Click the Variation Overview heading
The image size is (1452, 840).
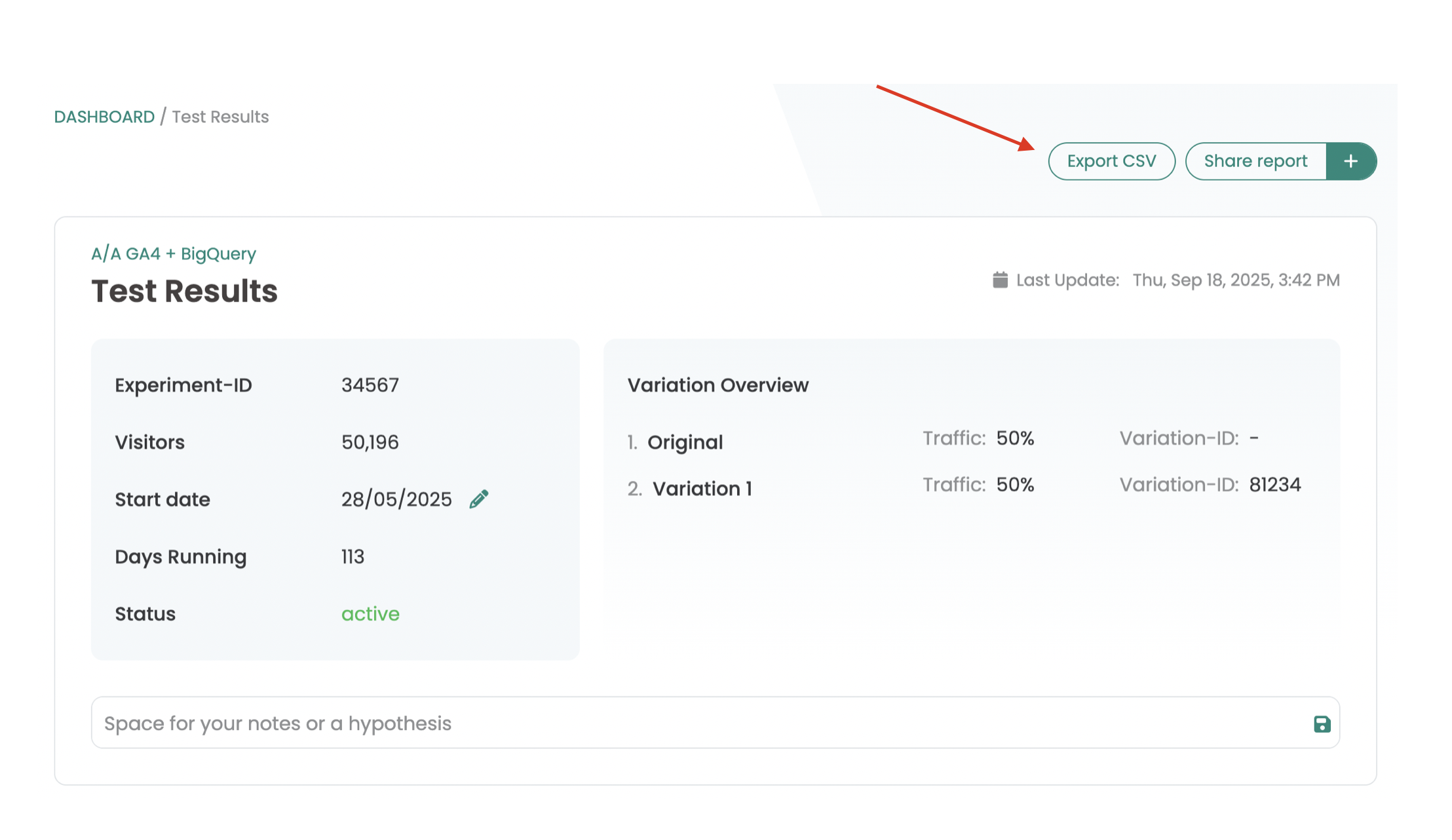tap(718, 385)
